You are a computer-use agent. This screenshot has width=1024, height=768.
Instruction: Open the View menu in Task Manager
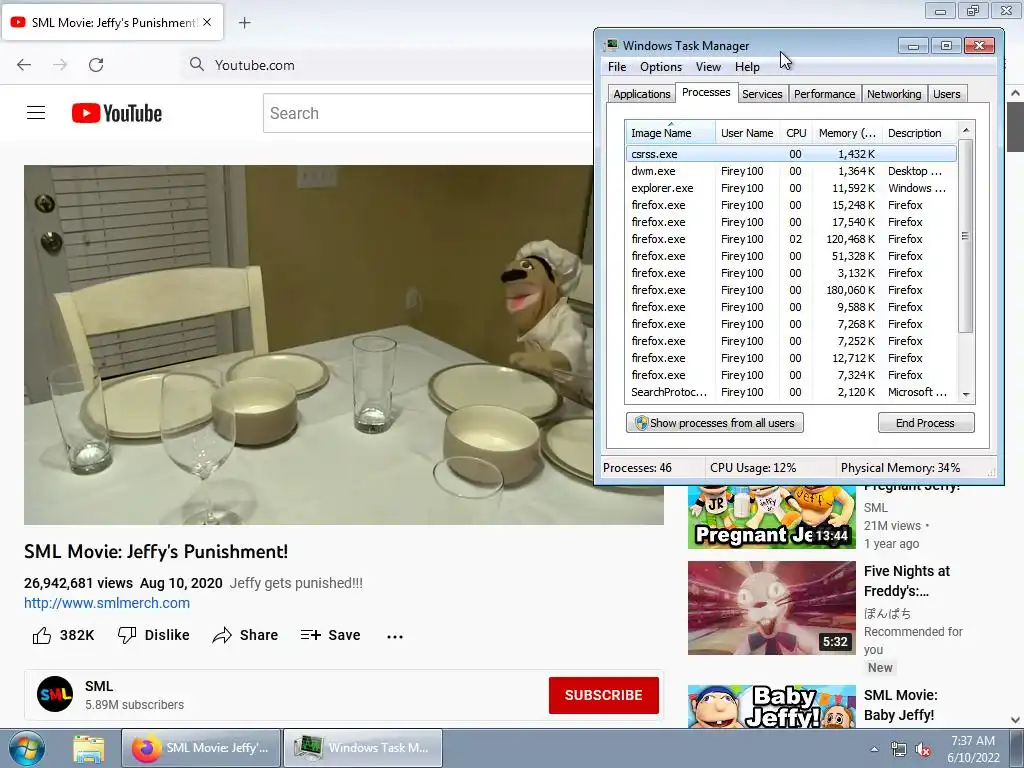[708, 67]
